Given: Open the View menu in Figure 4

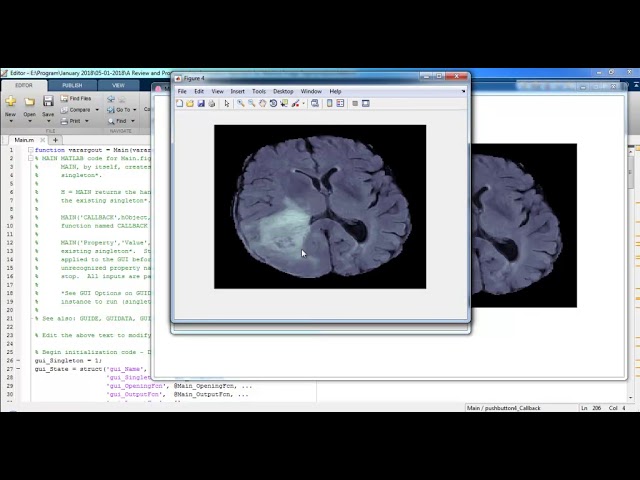Looking at the screenshot, I should click(x=217, y=91).
